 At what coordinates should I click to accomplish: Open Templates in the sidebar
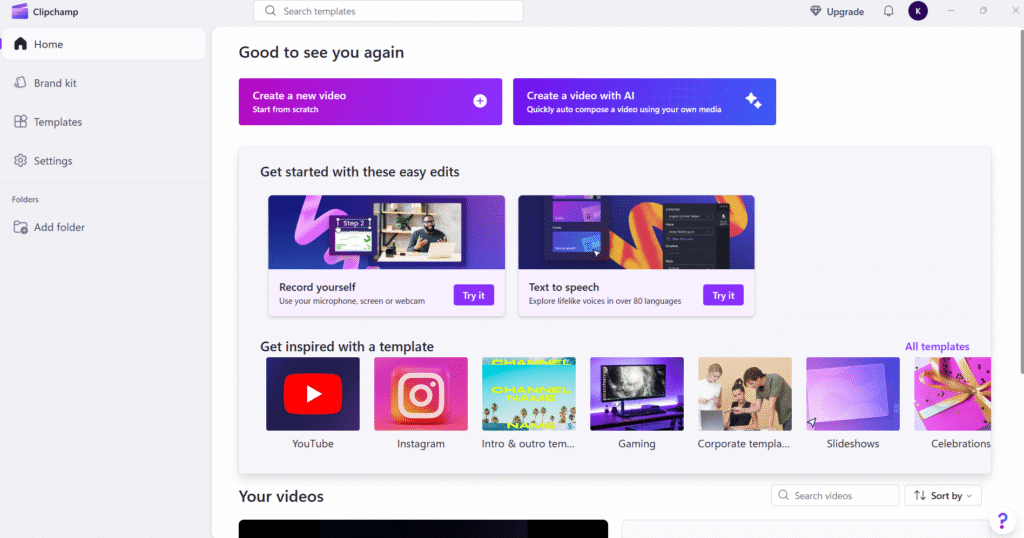pyautogui.click(x=57, y=122)
